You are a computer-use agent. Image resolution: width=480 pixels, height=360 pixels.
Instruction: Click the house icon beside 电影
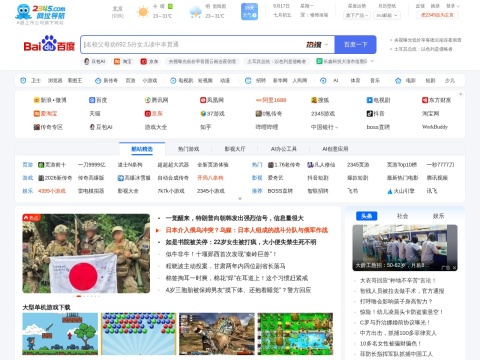coord(398,80)
